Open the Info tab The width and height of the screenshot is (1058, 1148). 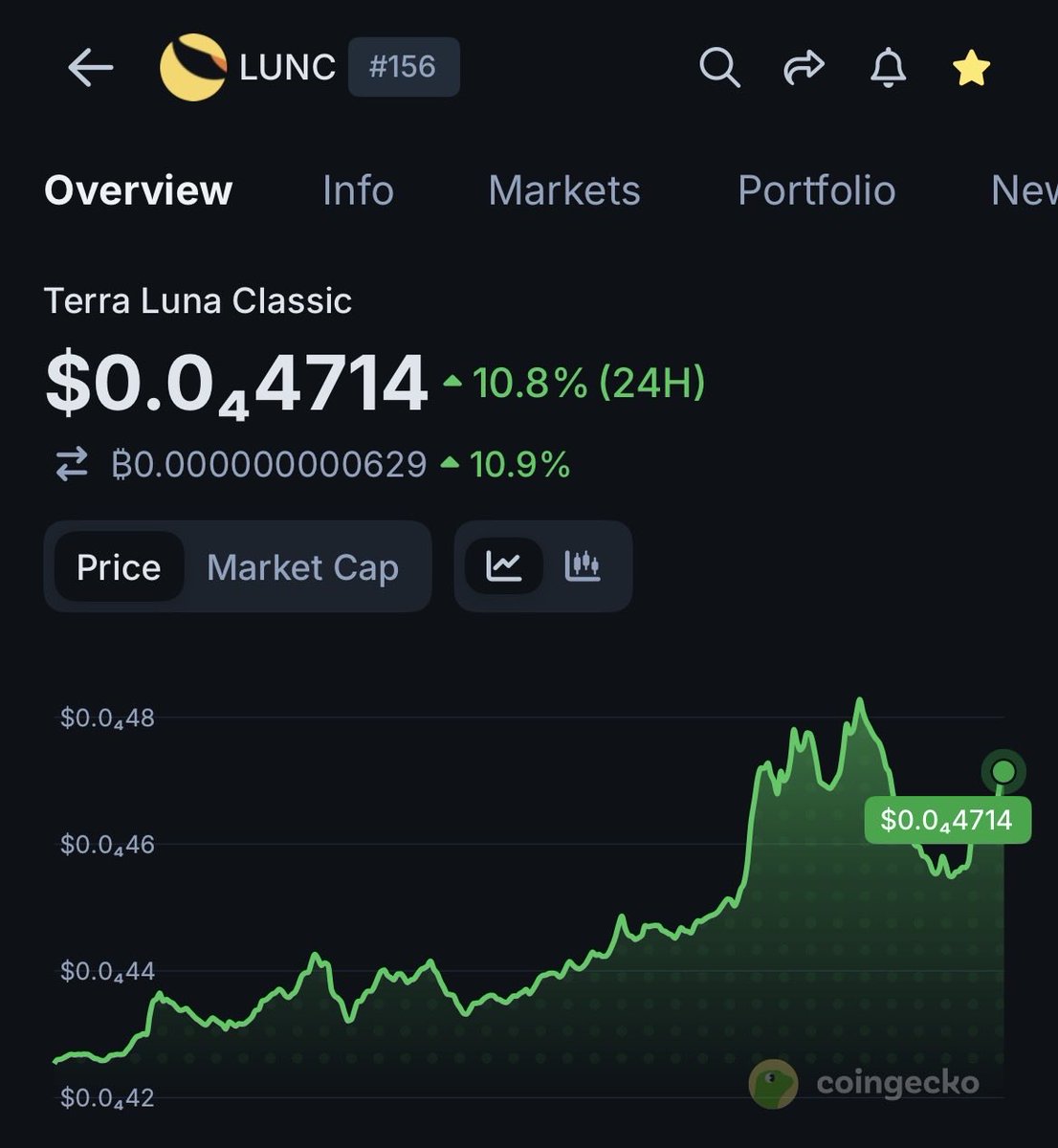(358, 190)
